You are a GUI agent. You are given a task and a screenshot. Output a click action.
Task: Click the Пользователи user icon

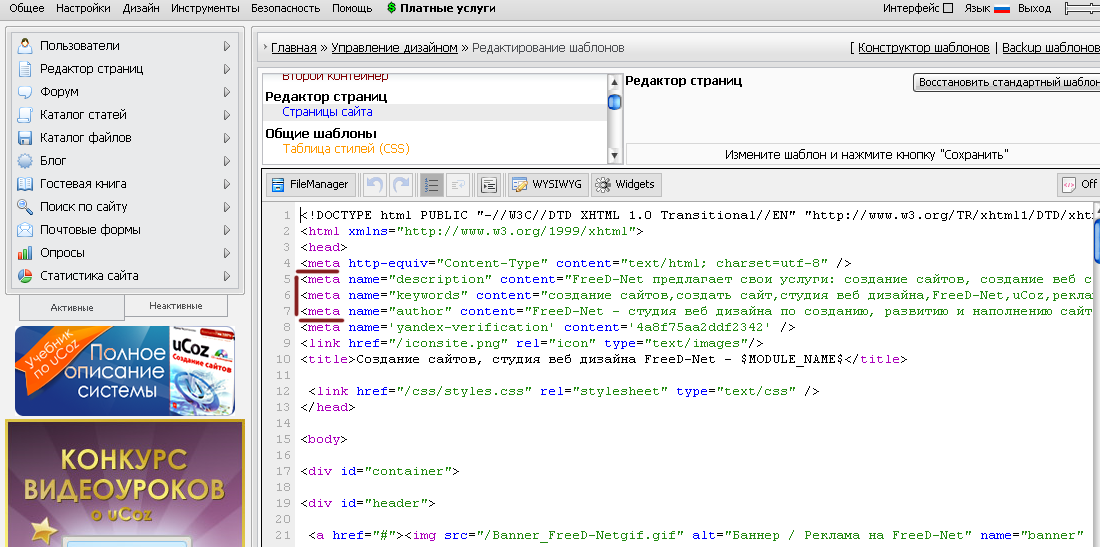[25, 46]
